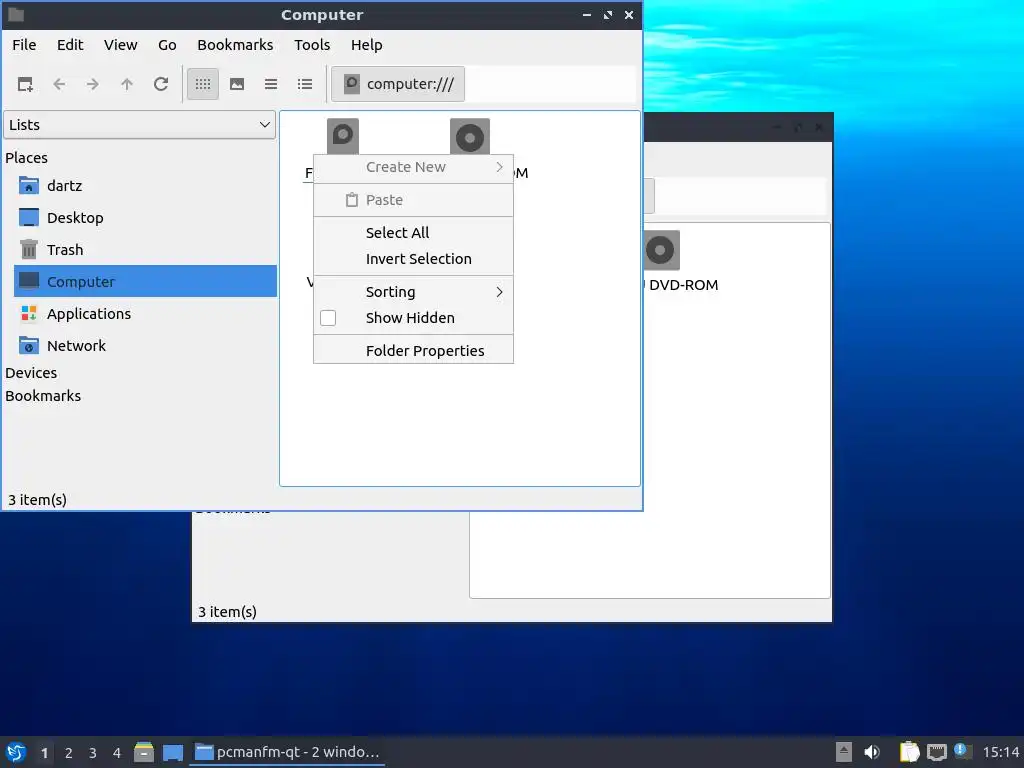Viewport: 1024px width, 768px height.
Task: Click the Computer window title bar icon
Action: tap(16, 14)
